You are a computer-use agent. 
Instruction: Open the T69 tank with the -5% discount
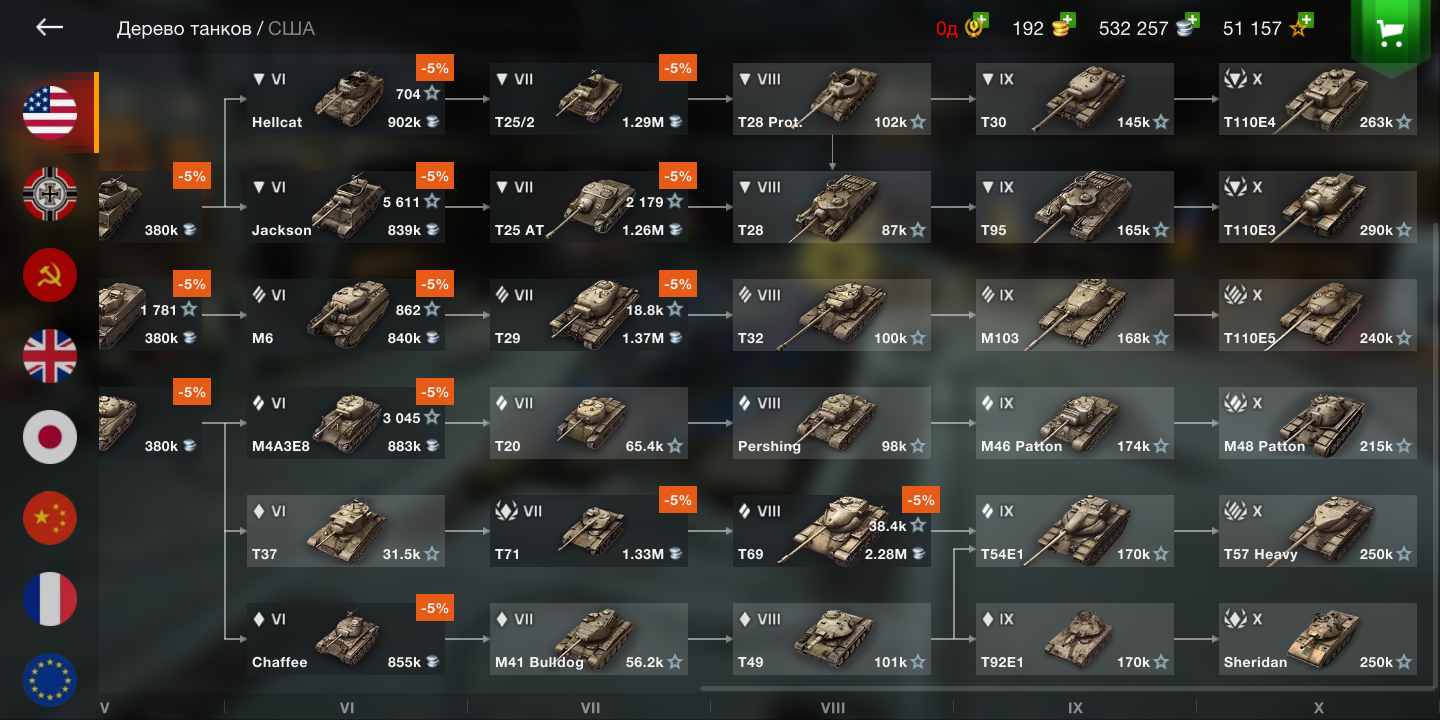[x=832, y=531]
